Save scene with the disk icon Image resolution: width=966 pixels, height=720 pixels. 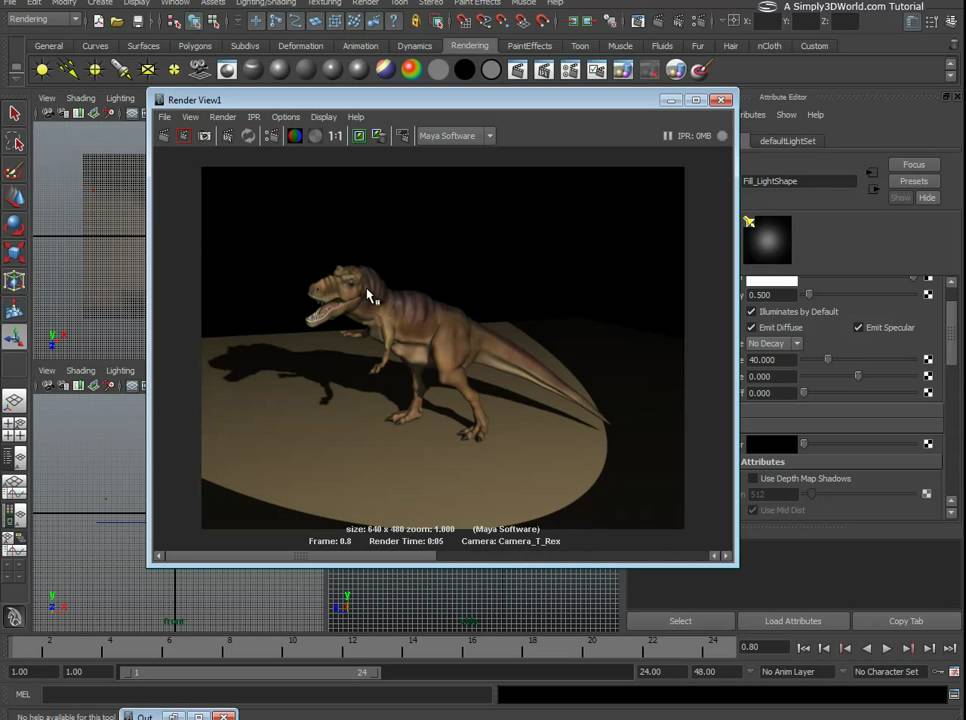pyautogui.click(x=138, y=22)
